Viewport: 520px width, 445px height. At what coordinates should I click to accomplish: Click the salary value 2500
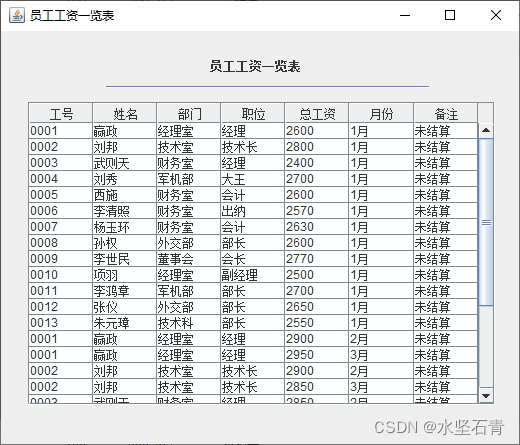click(317, 275)
